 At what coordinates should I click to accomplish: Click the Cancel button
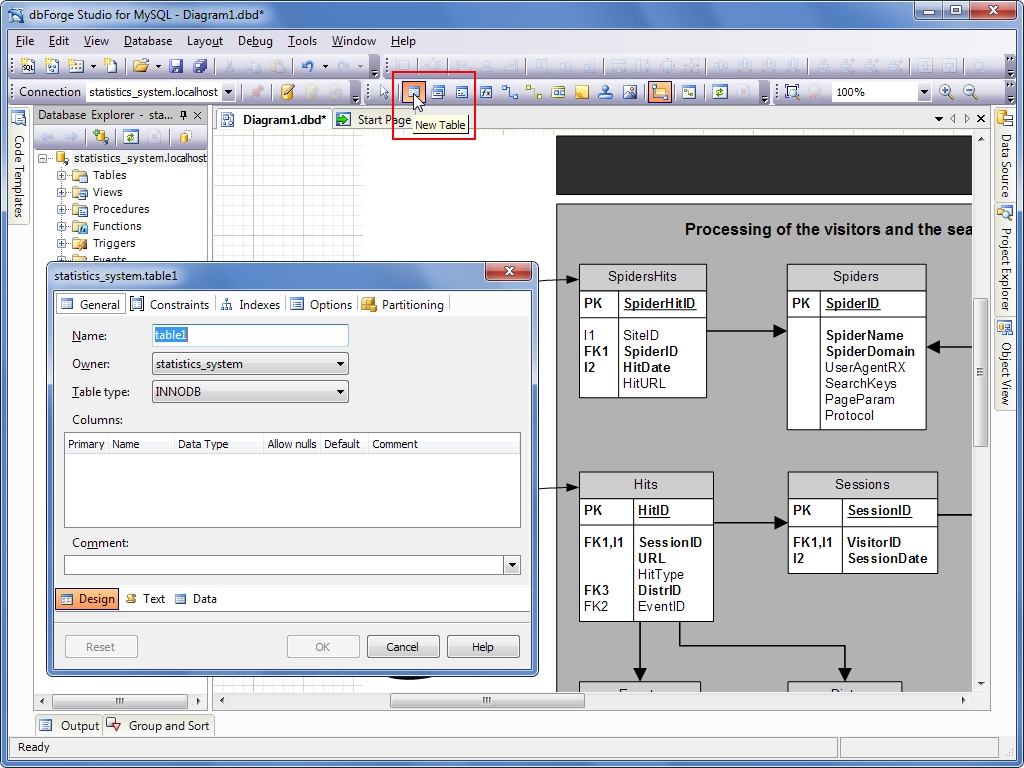click(402, 647)
